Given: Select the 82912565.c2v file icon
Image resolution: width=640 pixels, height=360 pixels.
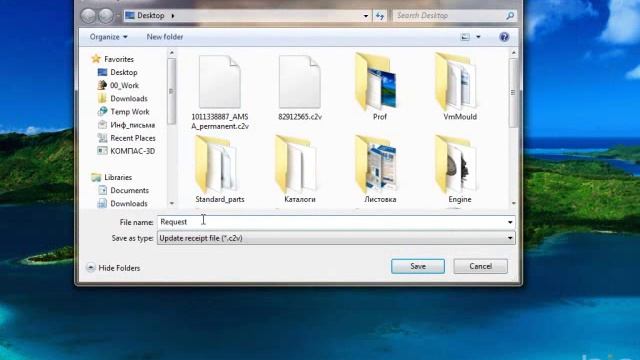Looking at the screenshot, I should (300, 82).
